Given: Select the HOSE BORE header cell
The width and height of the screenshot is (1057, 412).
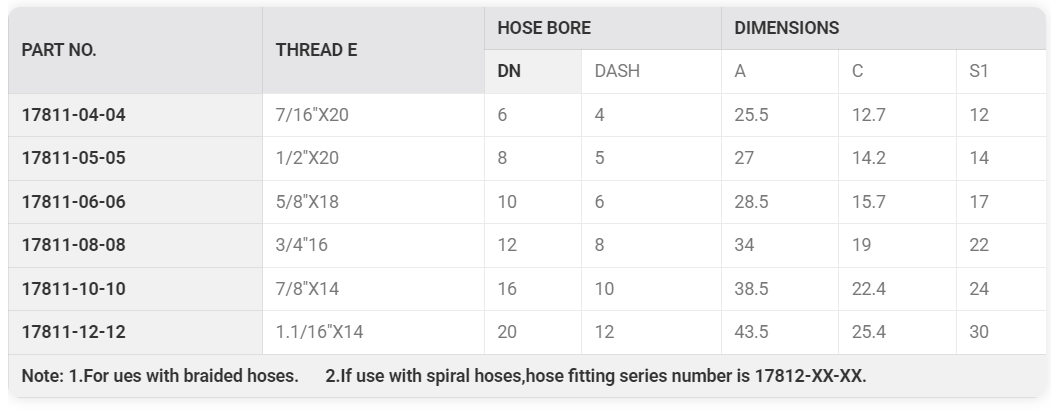Looking at the screenshot, I should (603, 28).
